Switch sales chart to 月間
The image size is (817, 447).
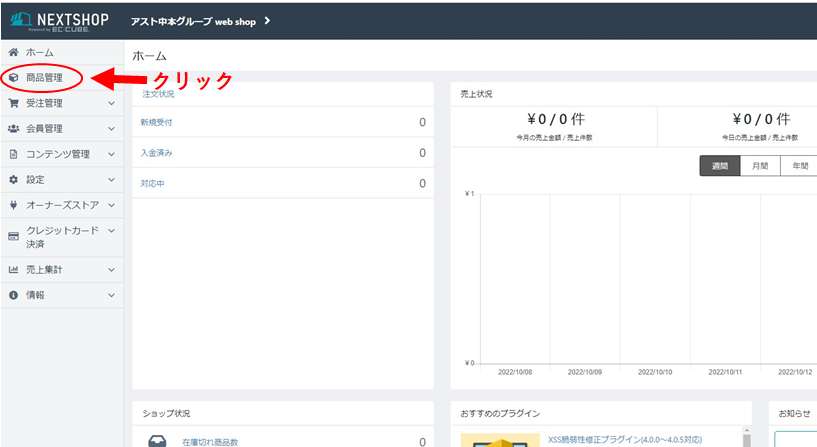[x=760, y=167]
